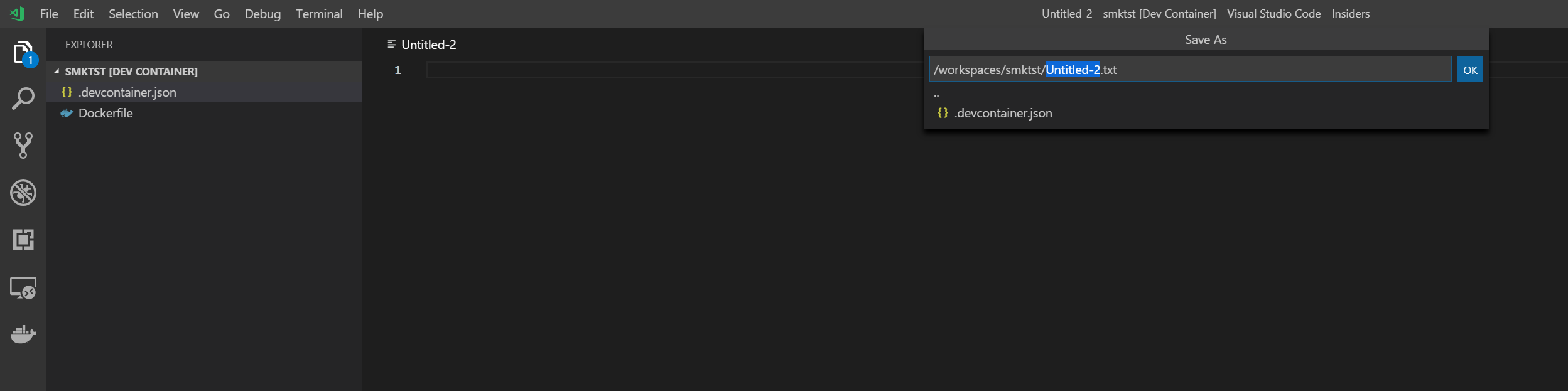The height and width of the screenshot is (391, 1568).
Task: Open the Help menu
Action: point(369,13)
